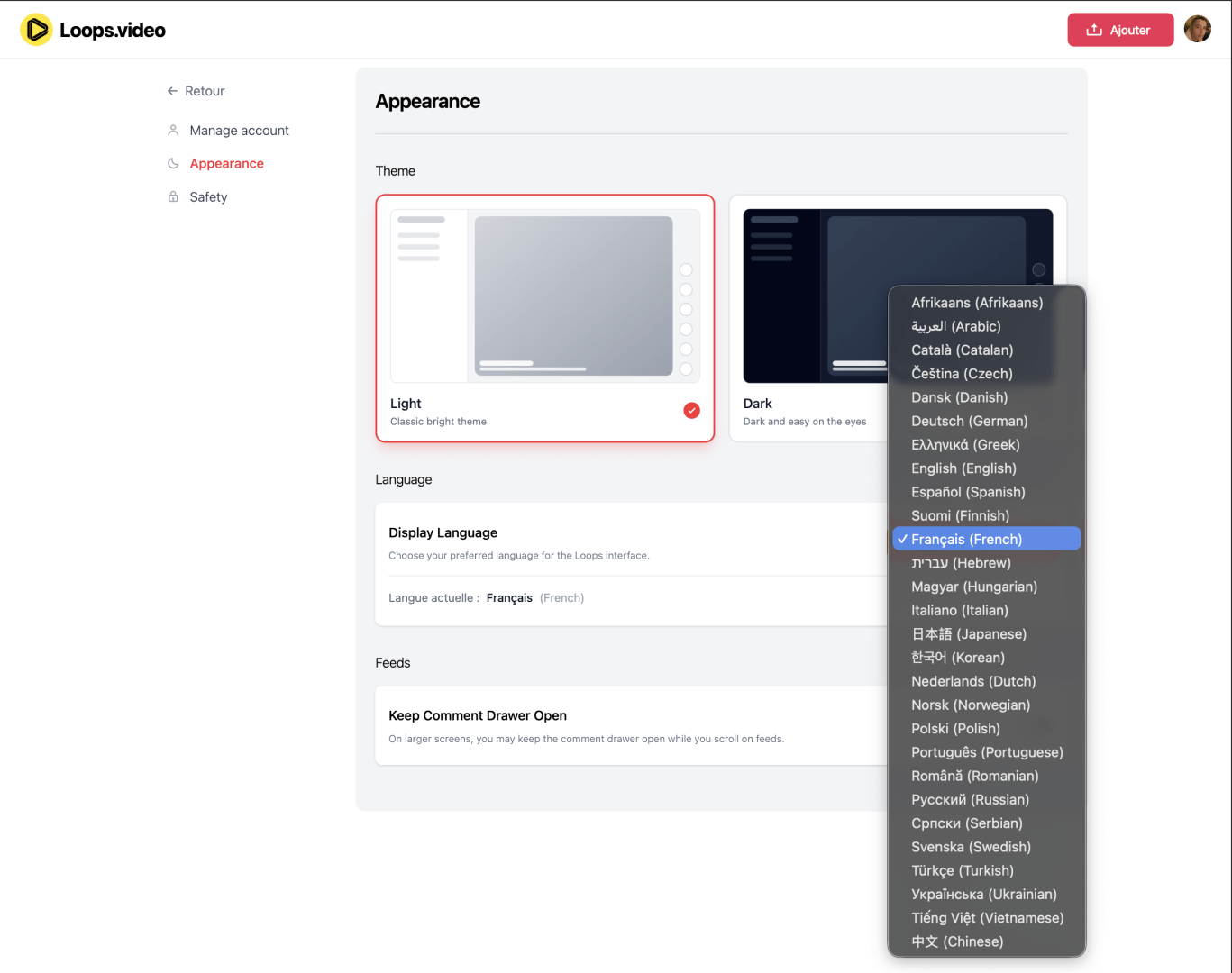Choose Deutsch (German) from language list
This screenshot has width=1232, height=973.
[x=969, y=421]
